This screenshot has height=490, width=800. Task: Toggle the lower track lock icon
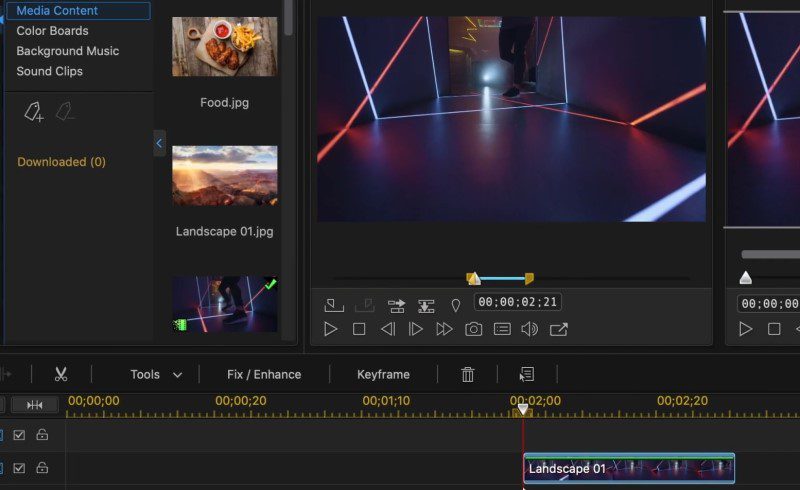pos(42,468)
